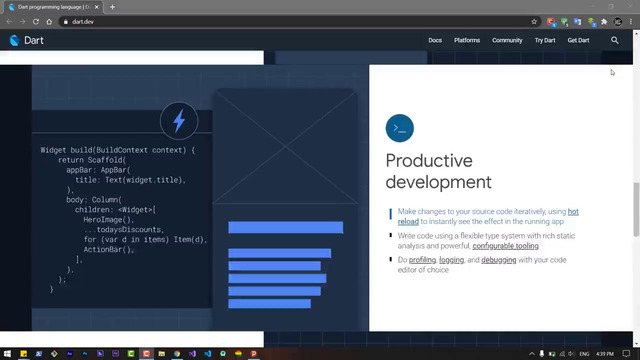The image size is (640, 360).
Task: Open Chrome three-dot menu
Action: [x=631, y=22]
